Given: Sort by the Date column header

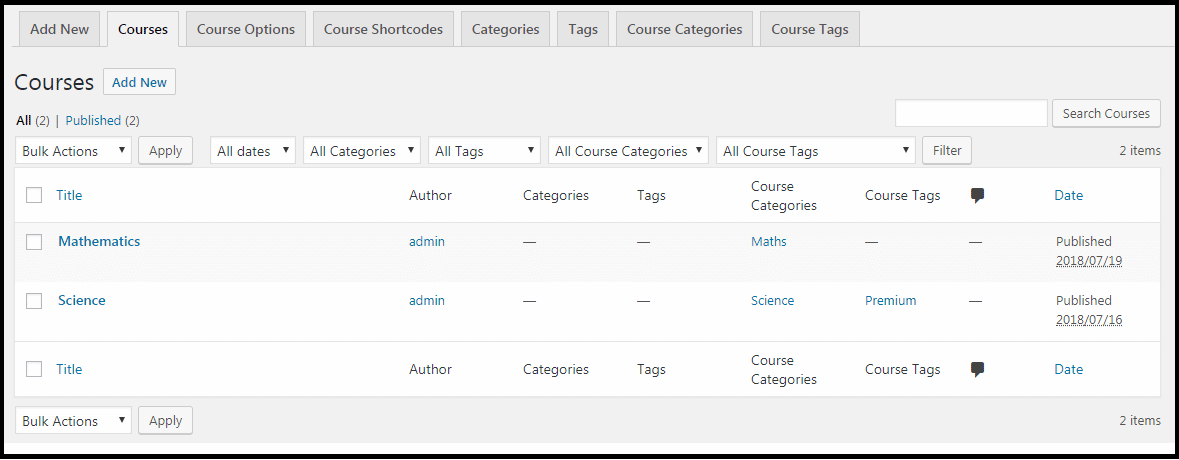Looking at the screenshot, I should (x=1068, y=195).
